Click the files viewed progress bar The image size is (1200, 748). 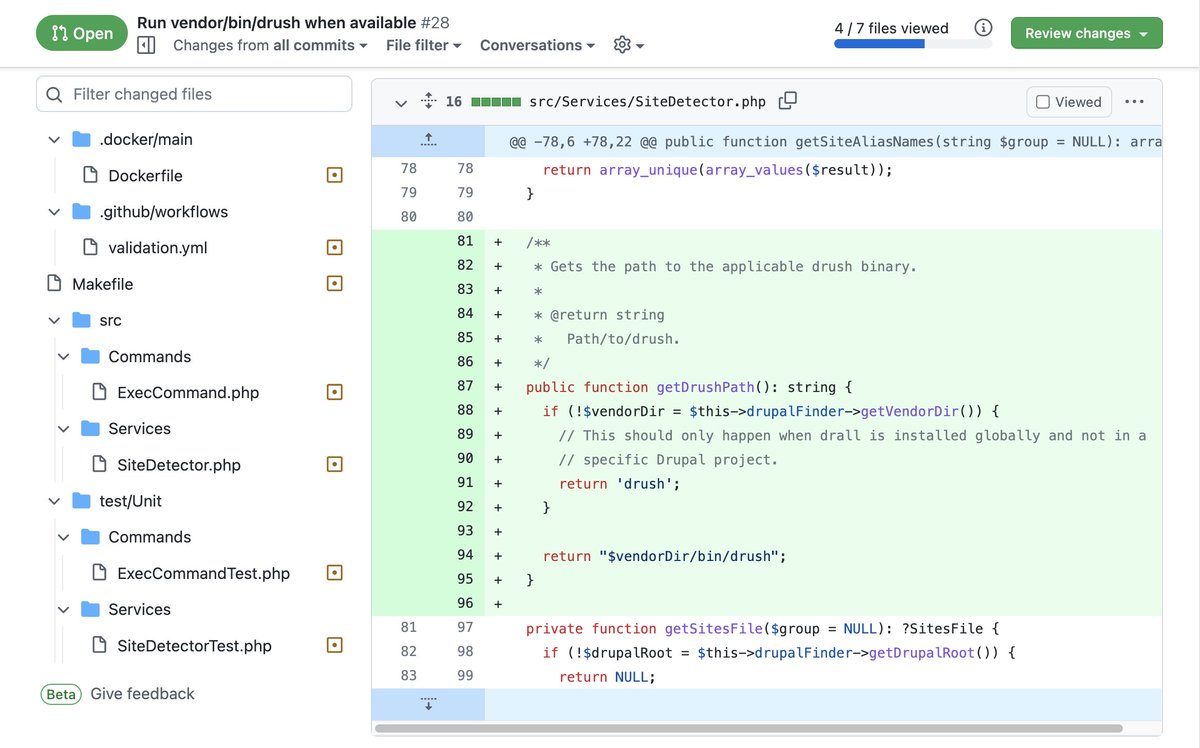click(x=913, y=44)
